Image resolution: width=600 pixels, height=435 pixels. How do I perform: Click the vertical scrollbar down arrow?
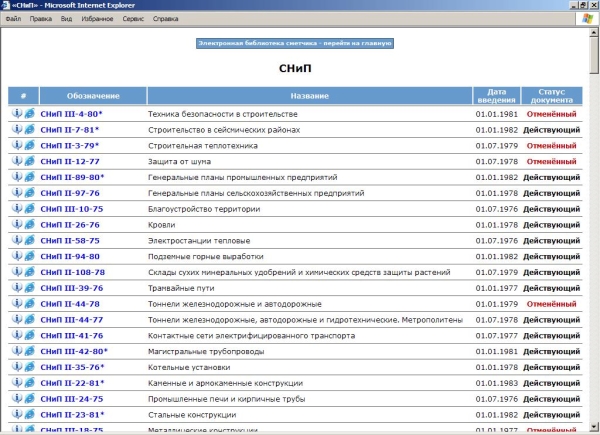[x=593, y=426]
